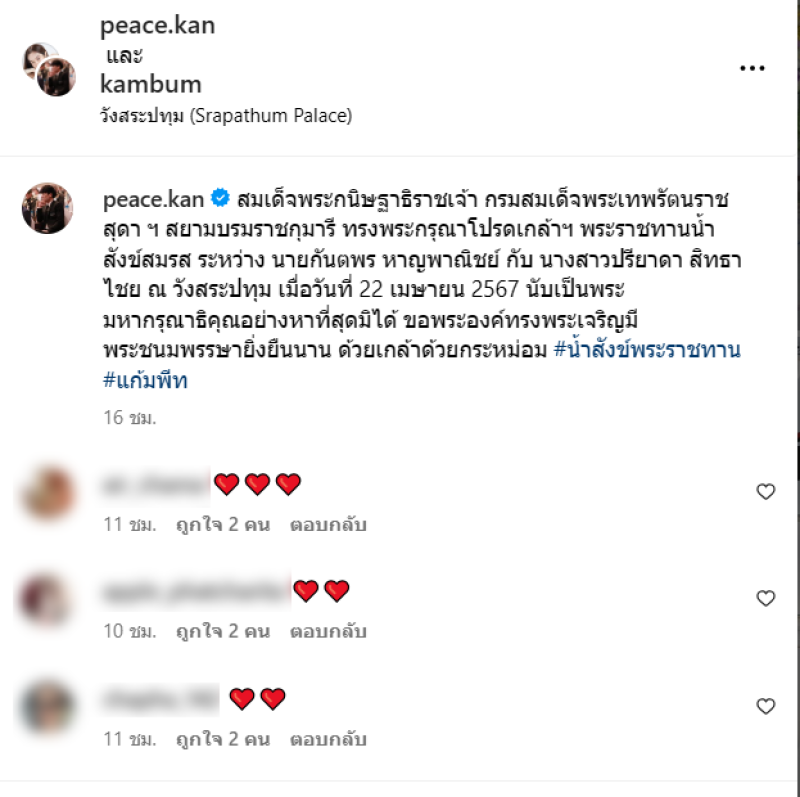The height and width of the screenshot is (797, 800).
Task: Open the first commenter's blurred avatar
Action: tap(48, 493)
